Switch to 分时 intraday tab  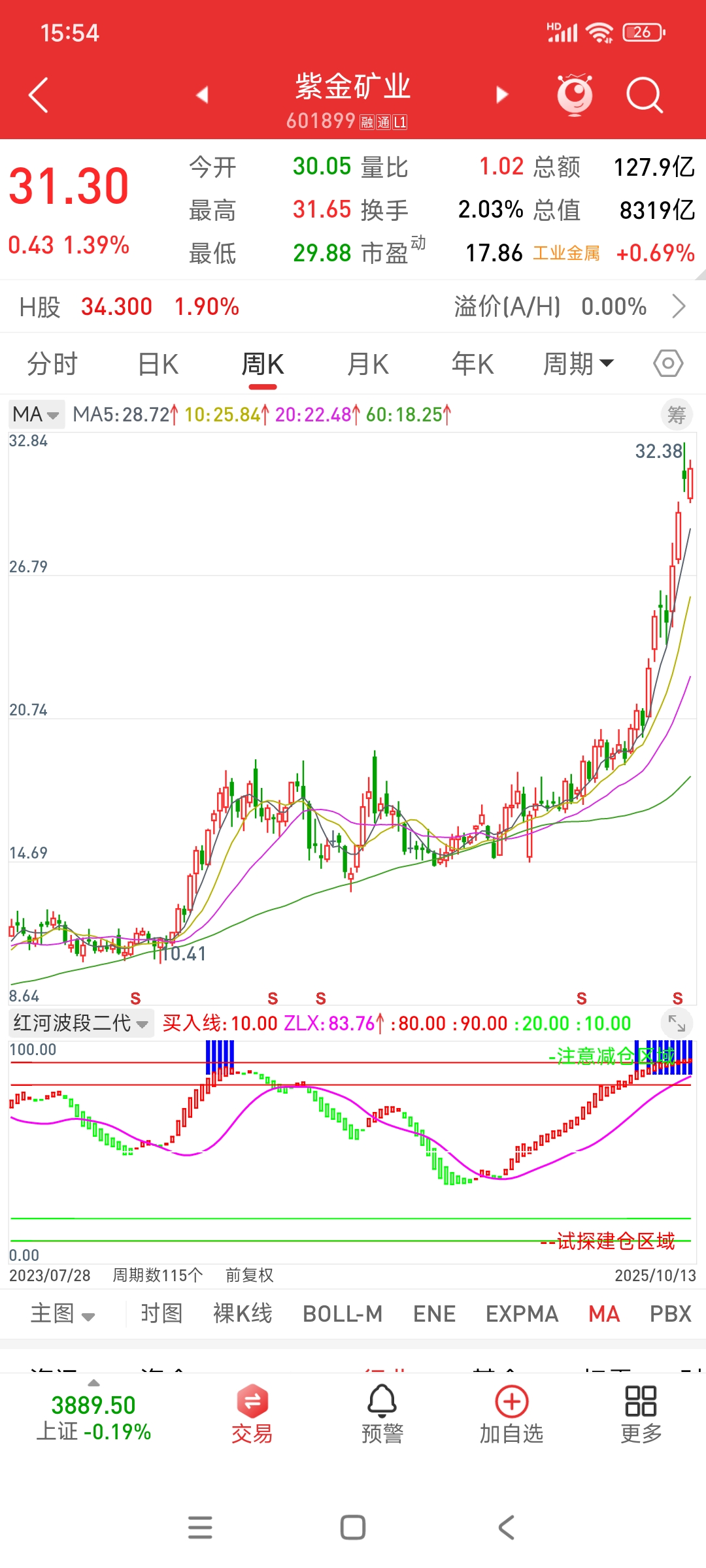coord(52,363)
